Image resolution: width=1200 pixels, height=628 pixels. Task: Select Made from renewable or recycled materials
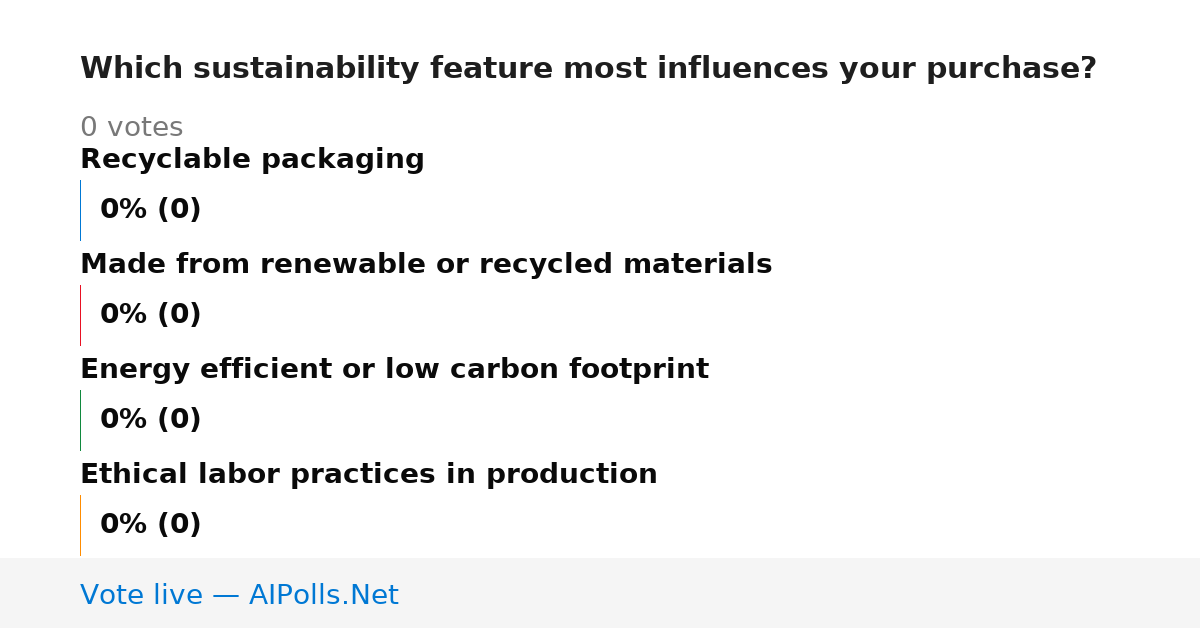point(426,265)
